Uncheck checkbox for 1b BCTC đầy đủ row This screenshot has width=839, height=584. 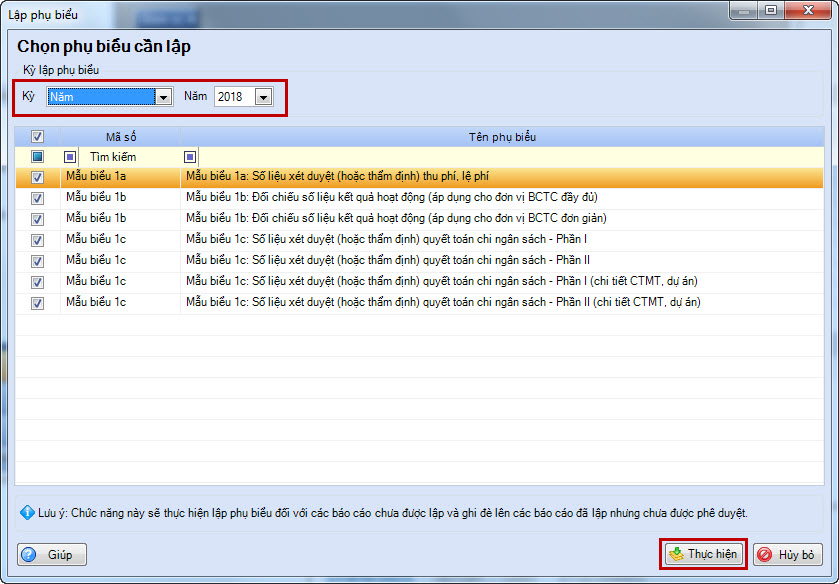(37, 198)
